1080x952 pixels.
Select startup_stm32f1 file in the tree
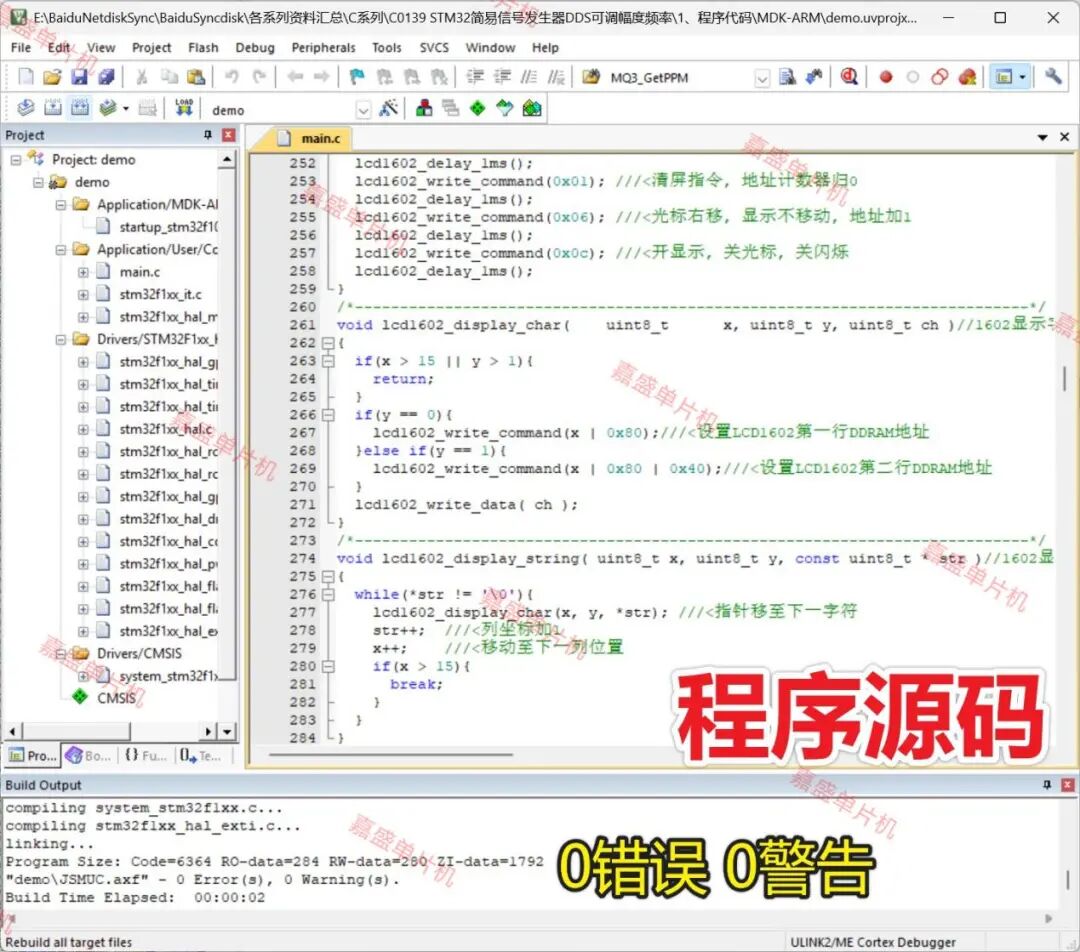[x=157, y=227]
